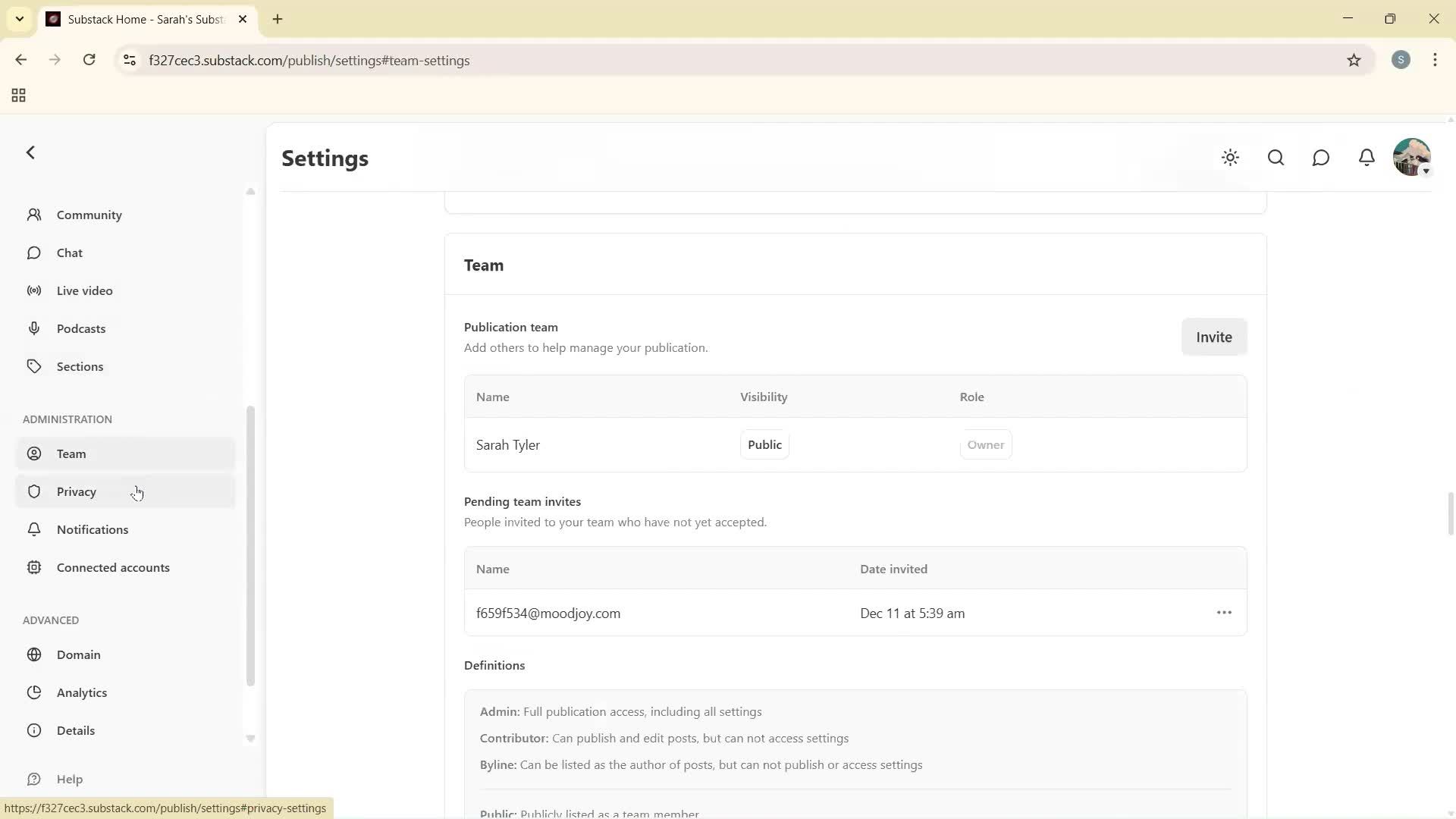This screenshot has width=1456, height=819.
Task: Toggle the light/dark theme
Action: 1230,157
